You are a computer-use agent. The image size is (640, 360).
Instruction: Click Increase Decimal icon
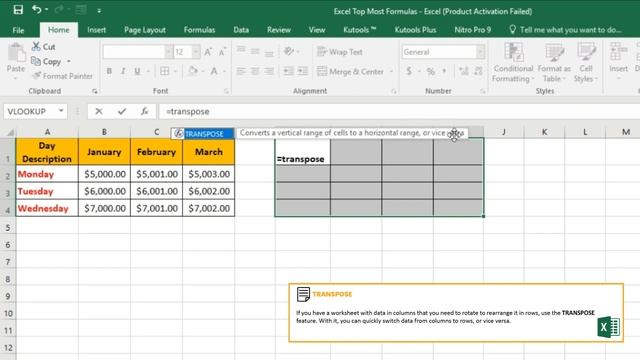[464, 71]
